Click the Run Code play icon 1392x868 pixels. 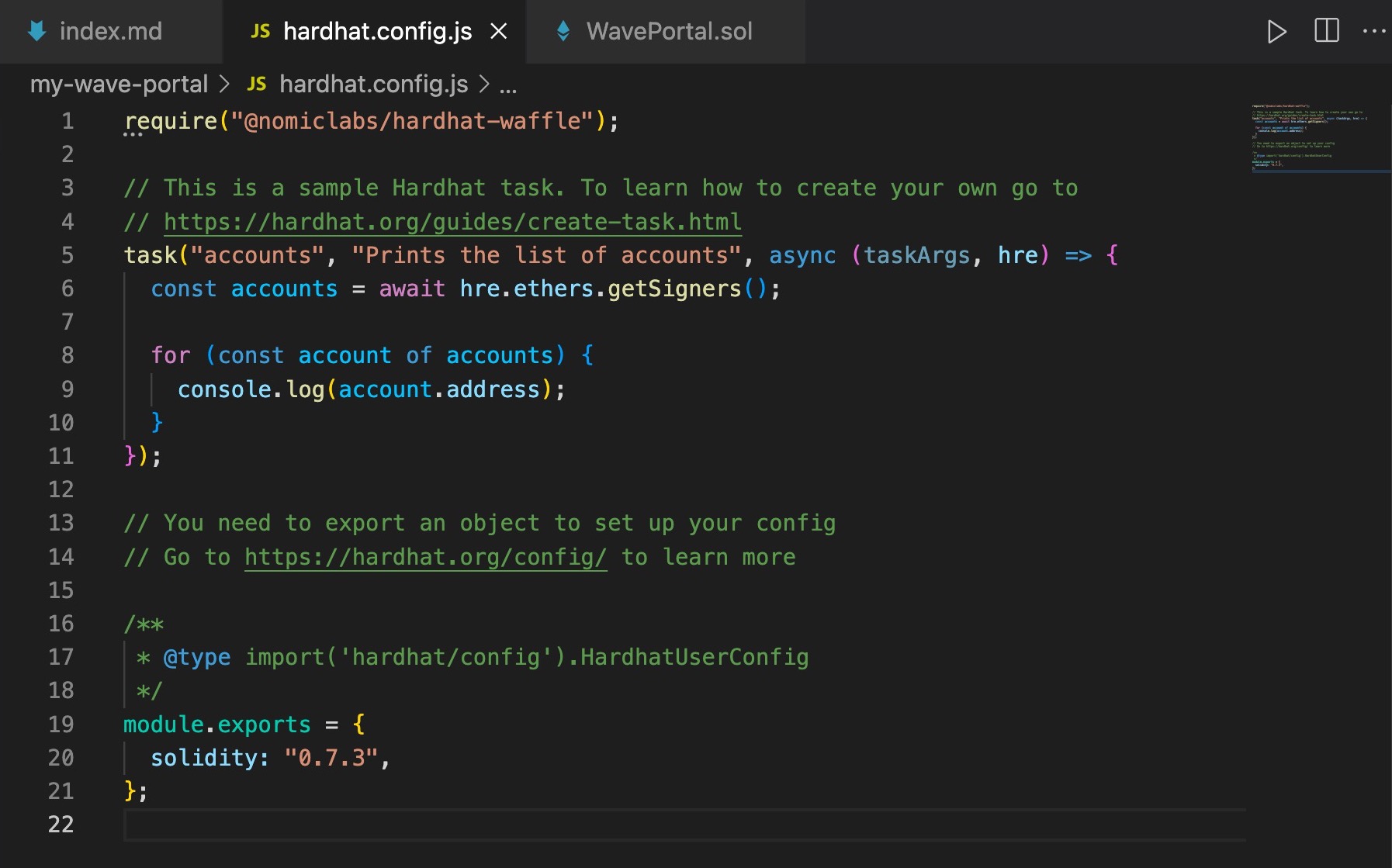pyautogui.click(x=1276, y=32)
